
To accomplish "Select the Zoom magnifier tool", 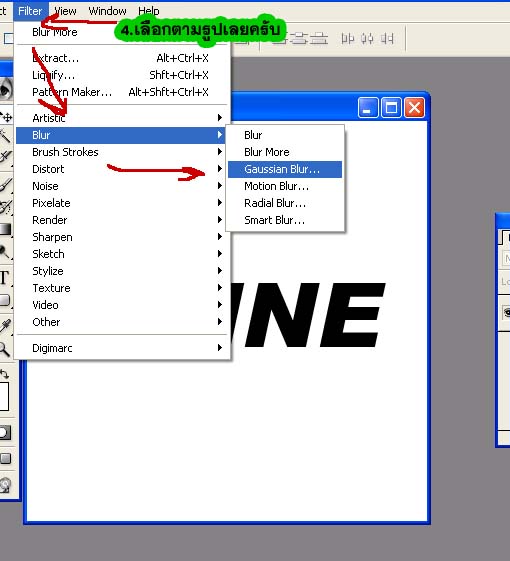I will click(x=5, y=349).
